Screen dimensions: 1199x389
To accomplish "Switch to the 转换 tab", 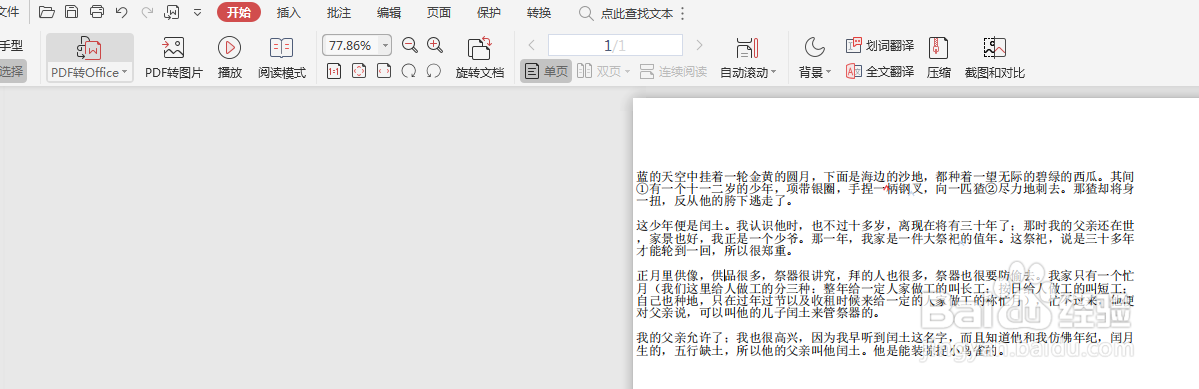I will tap(539, 13).
